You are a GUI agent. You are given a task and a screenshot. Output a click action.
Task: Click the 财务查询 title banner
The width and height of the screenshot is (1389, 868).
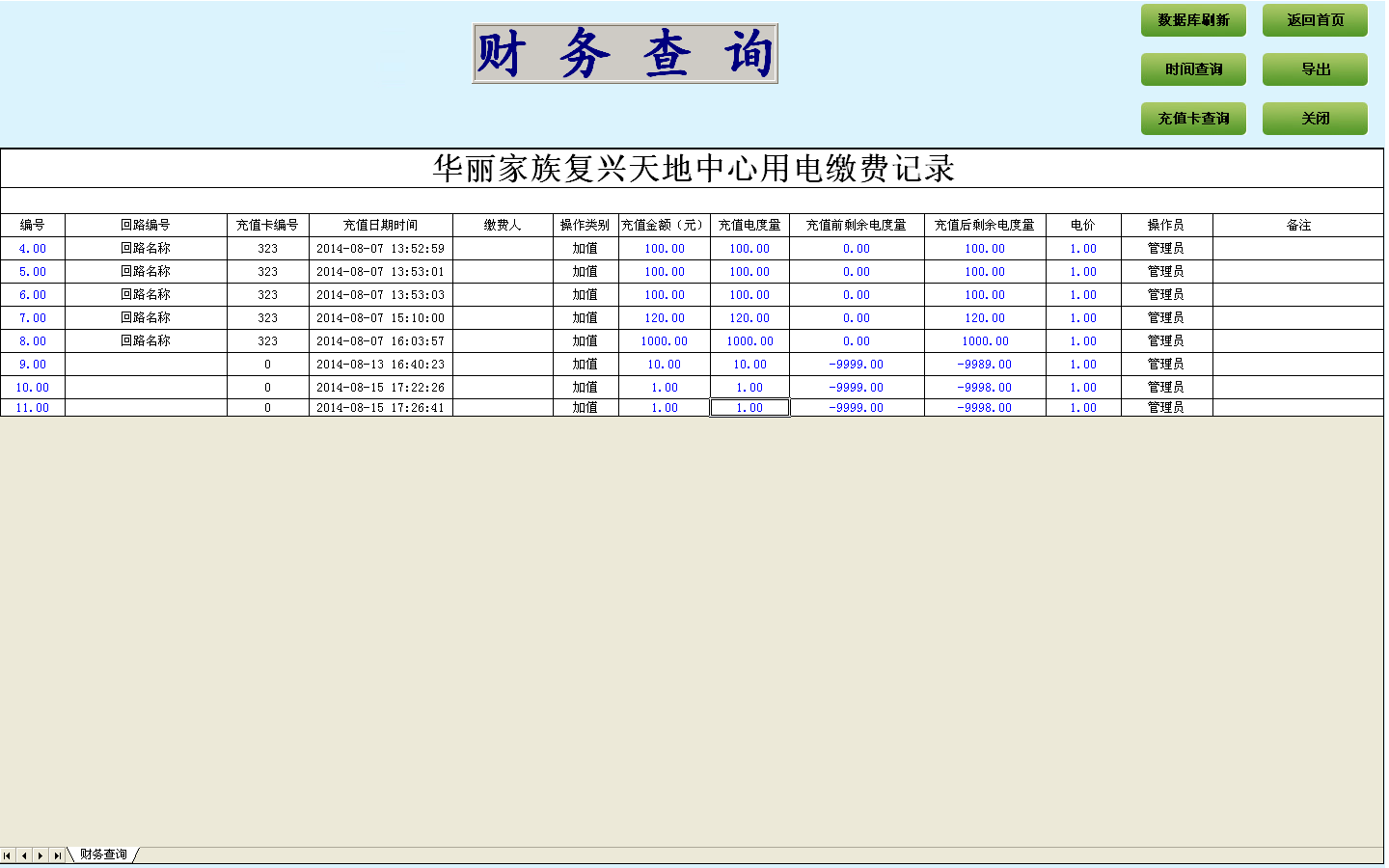[x=625, y=54]
